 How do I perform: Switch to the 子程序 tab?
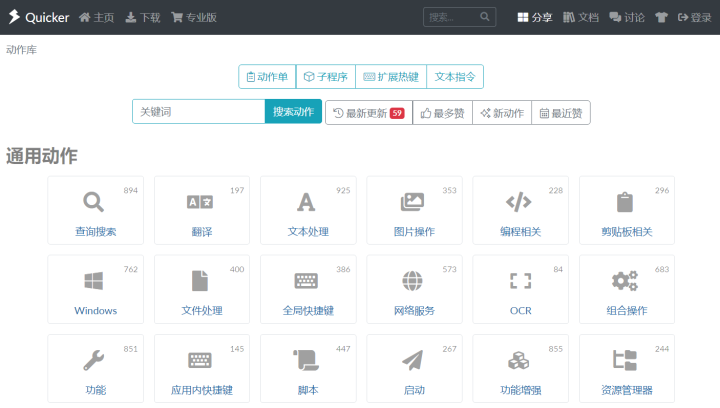click(325, 77)
